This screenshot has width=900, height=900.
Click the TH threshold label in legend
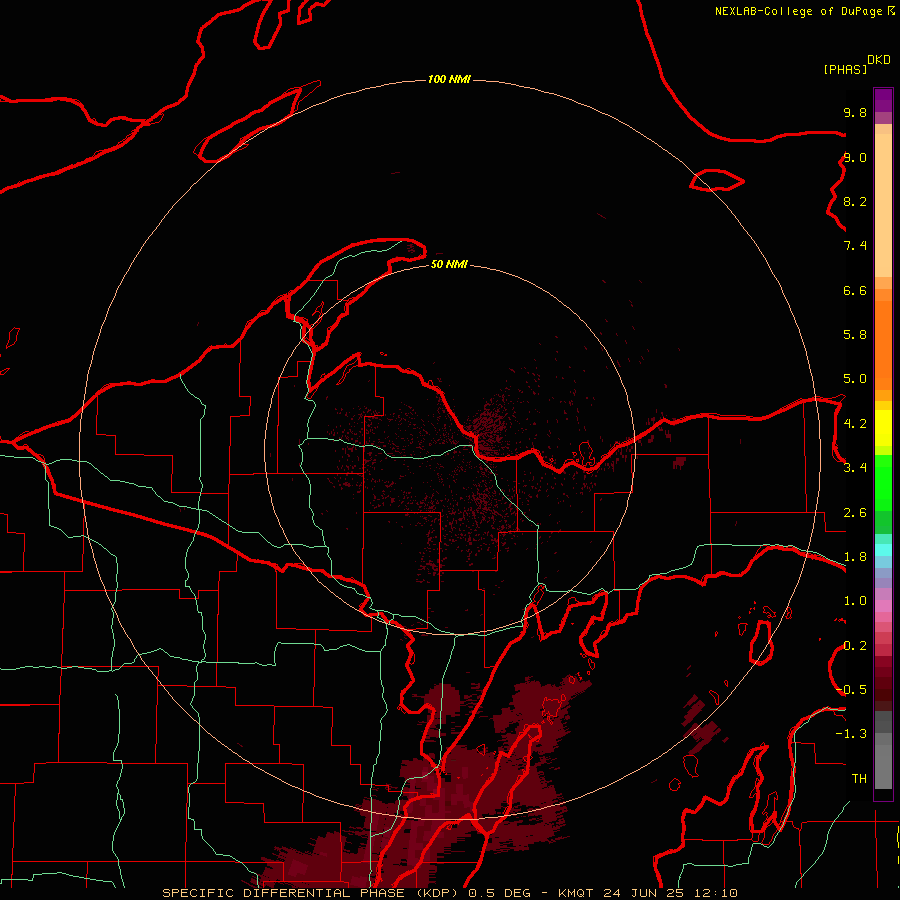[x=859, y=779]
